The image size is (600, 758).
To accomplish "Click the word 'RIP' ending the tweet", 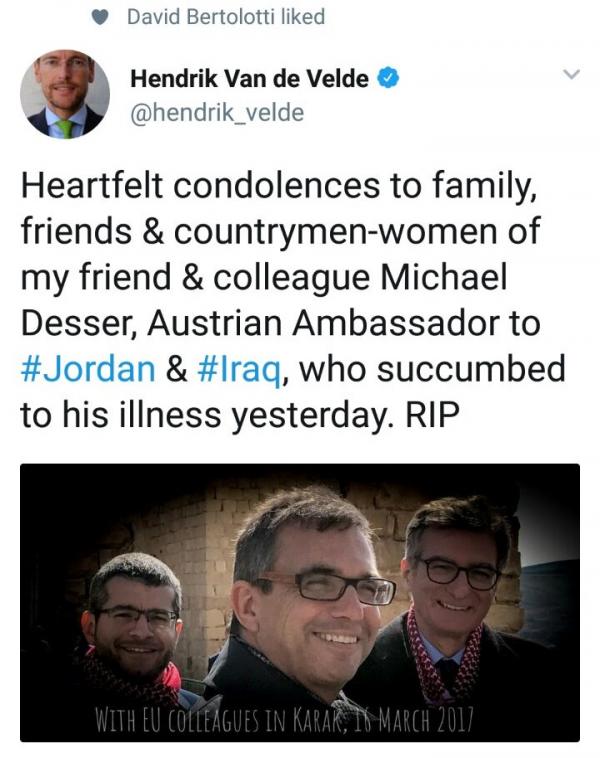I will 432,415.
